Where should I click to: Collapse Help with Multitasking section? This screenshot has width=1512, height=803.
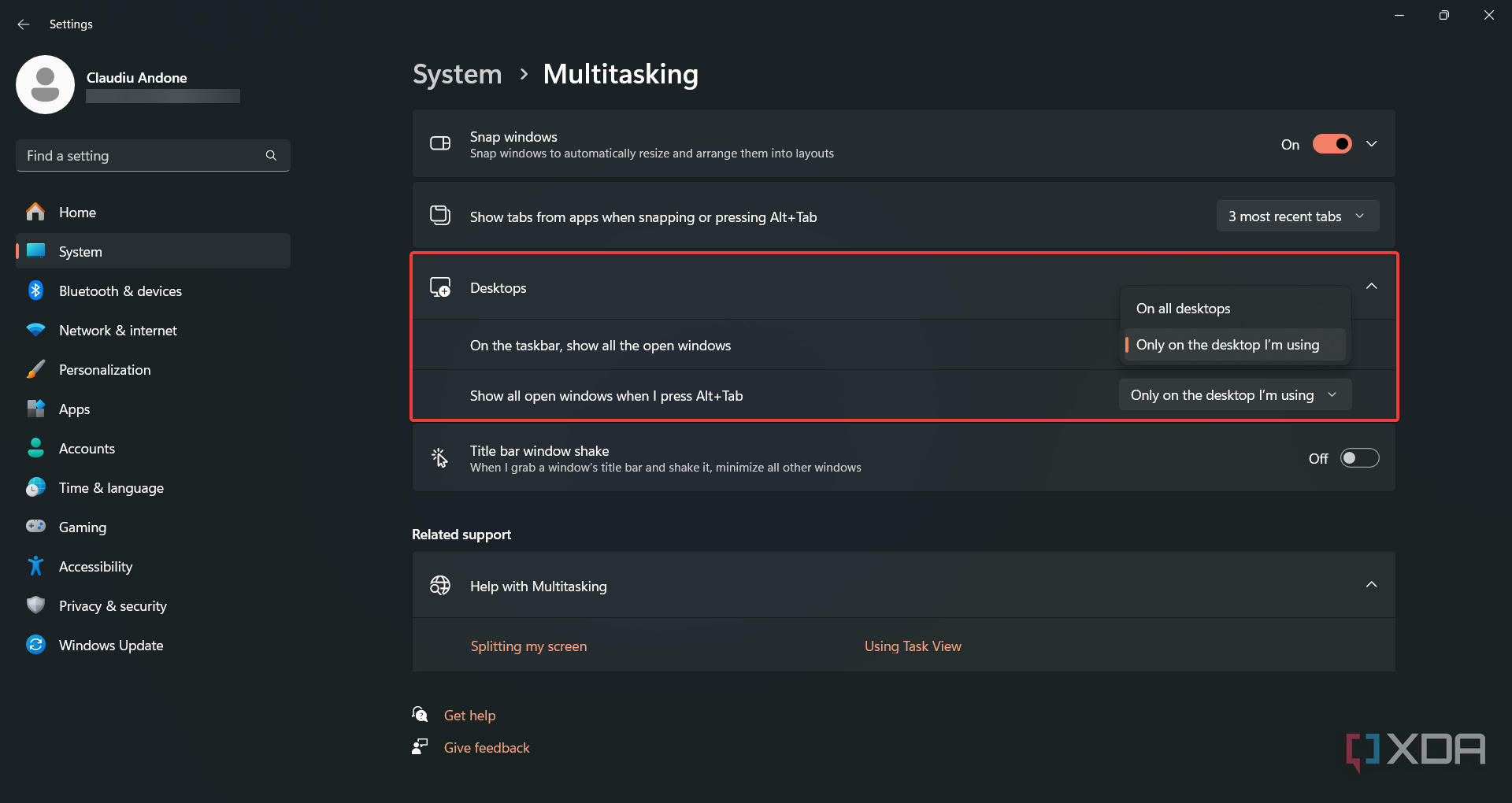(1372, 585)
